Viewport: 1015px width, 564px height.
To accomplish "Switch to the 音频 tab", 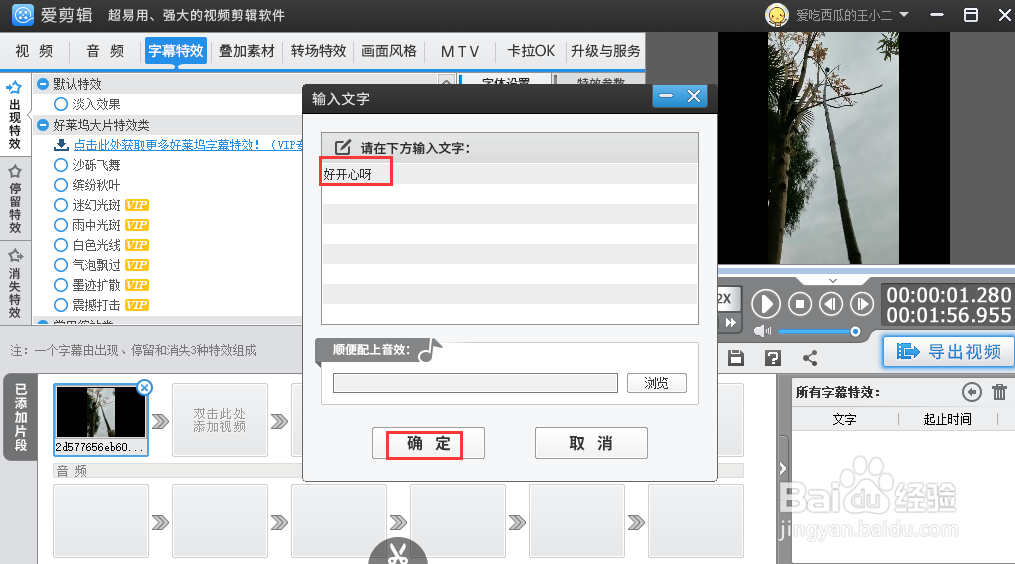I will pos(105,51).
